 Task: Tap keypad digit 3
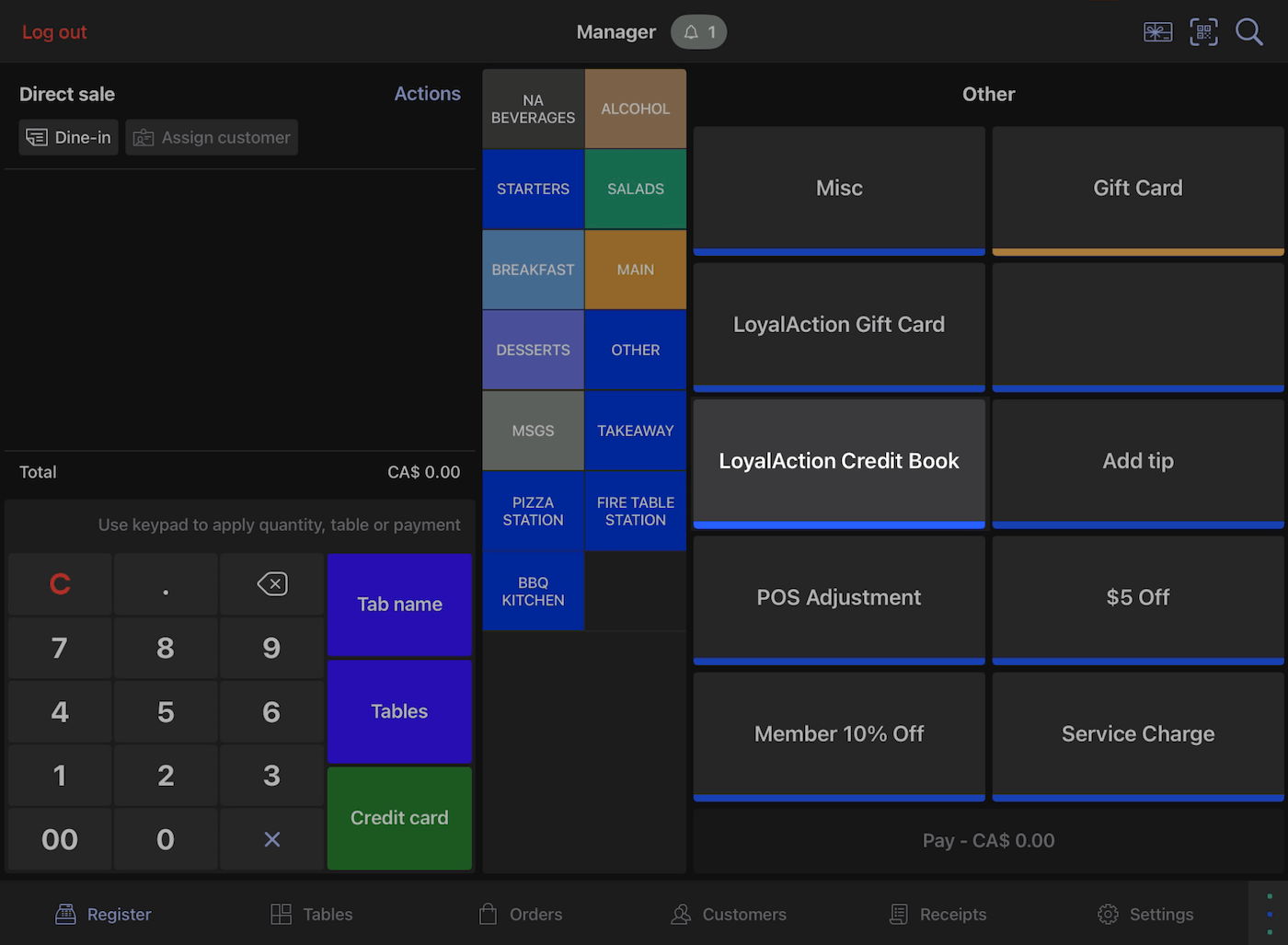click(x=271, y=776)
